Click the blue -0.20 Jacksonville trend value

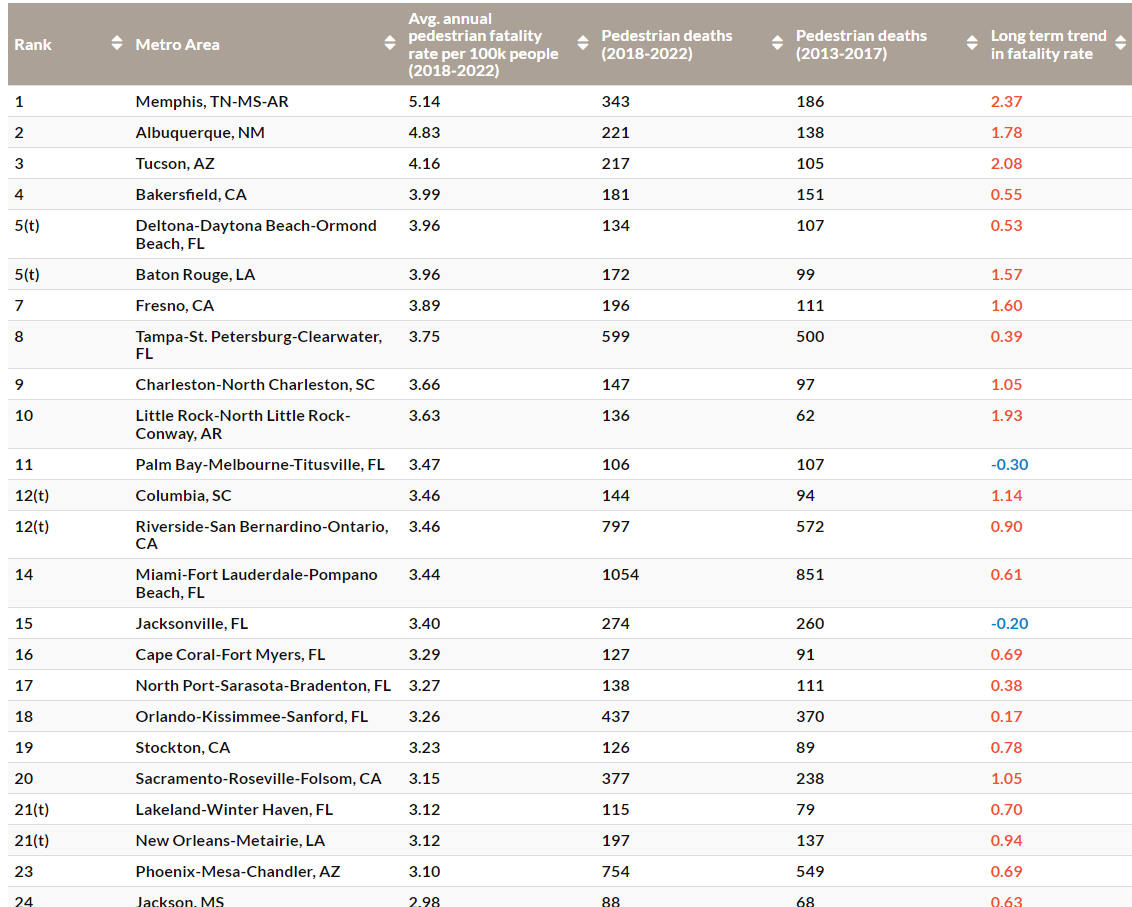point(1009,623)
